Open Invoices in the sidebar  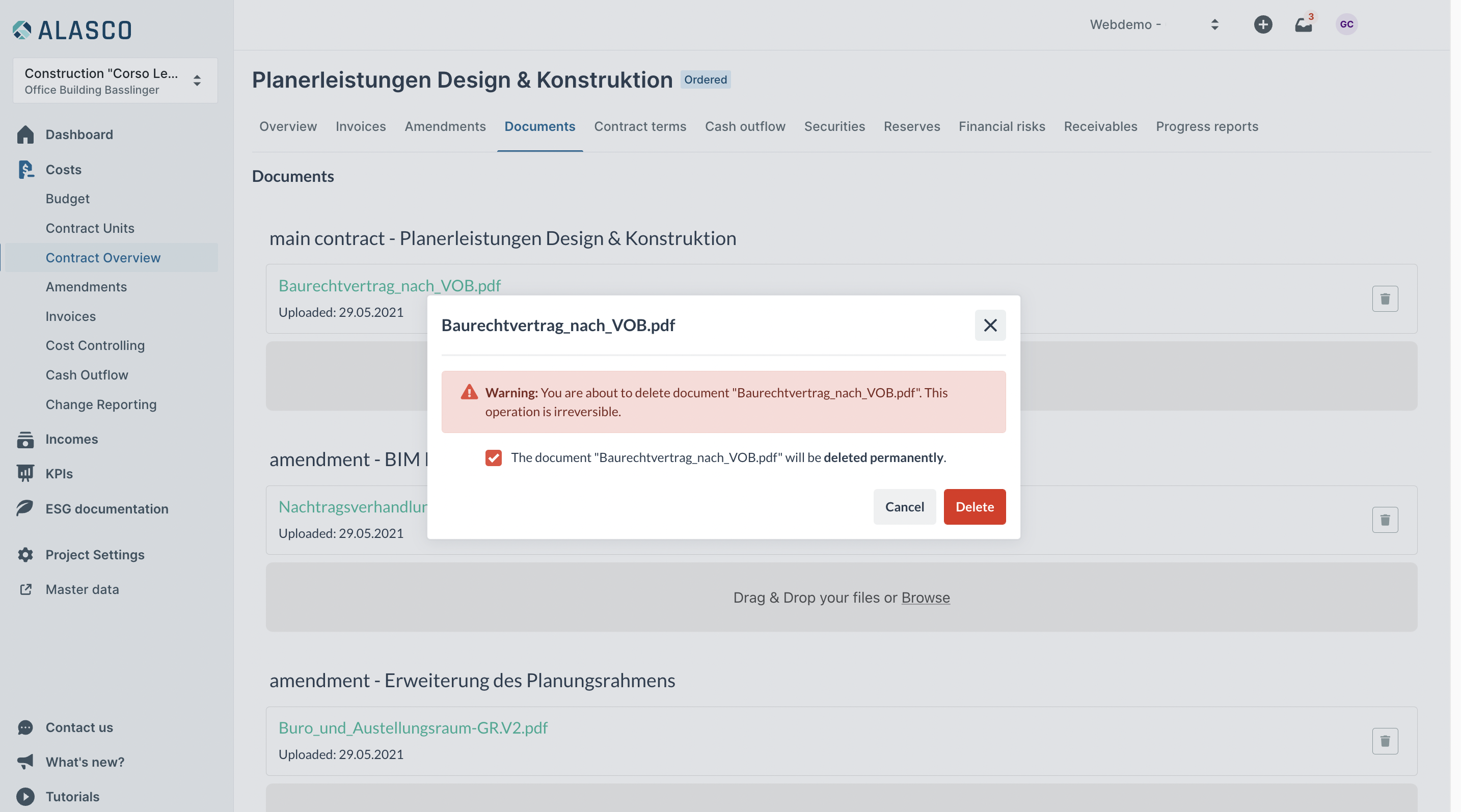(x=71, y=316)
